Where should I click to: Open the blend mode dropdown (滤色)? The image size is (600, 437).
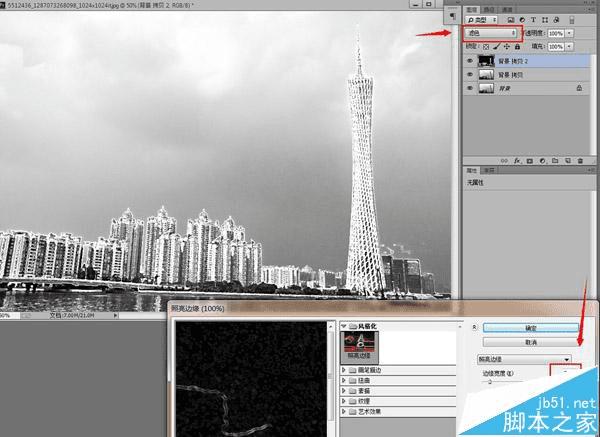492,33
